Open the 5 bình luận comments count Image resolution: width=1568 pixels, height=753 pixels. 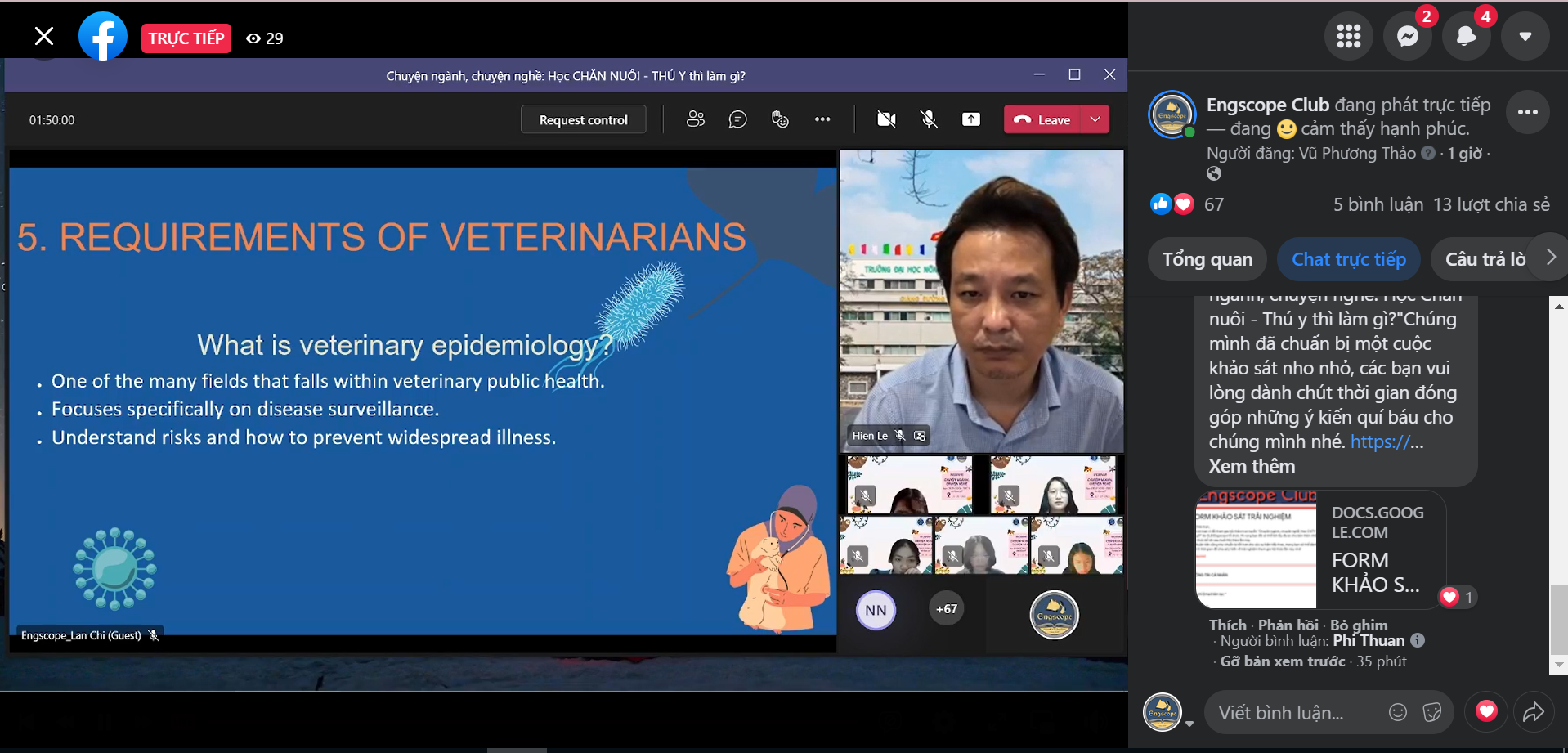[1378, 204]
